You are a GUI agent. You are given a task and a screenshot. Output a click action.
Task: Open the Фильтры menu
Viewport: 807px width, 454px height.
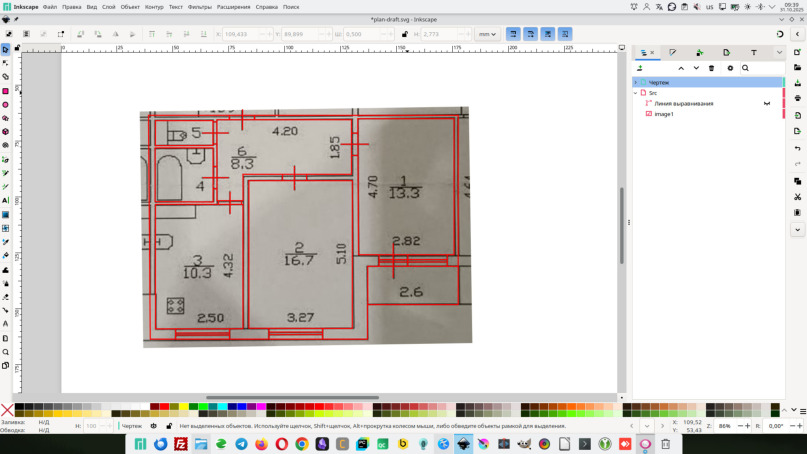(x=200, y=7)
